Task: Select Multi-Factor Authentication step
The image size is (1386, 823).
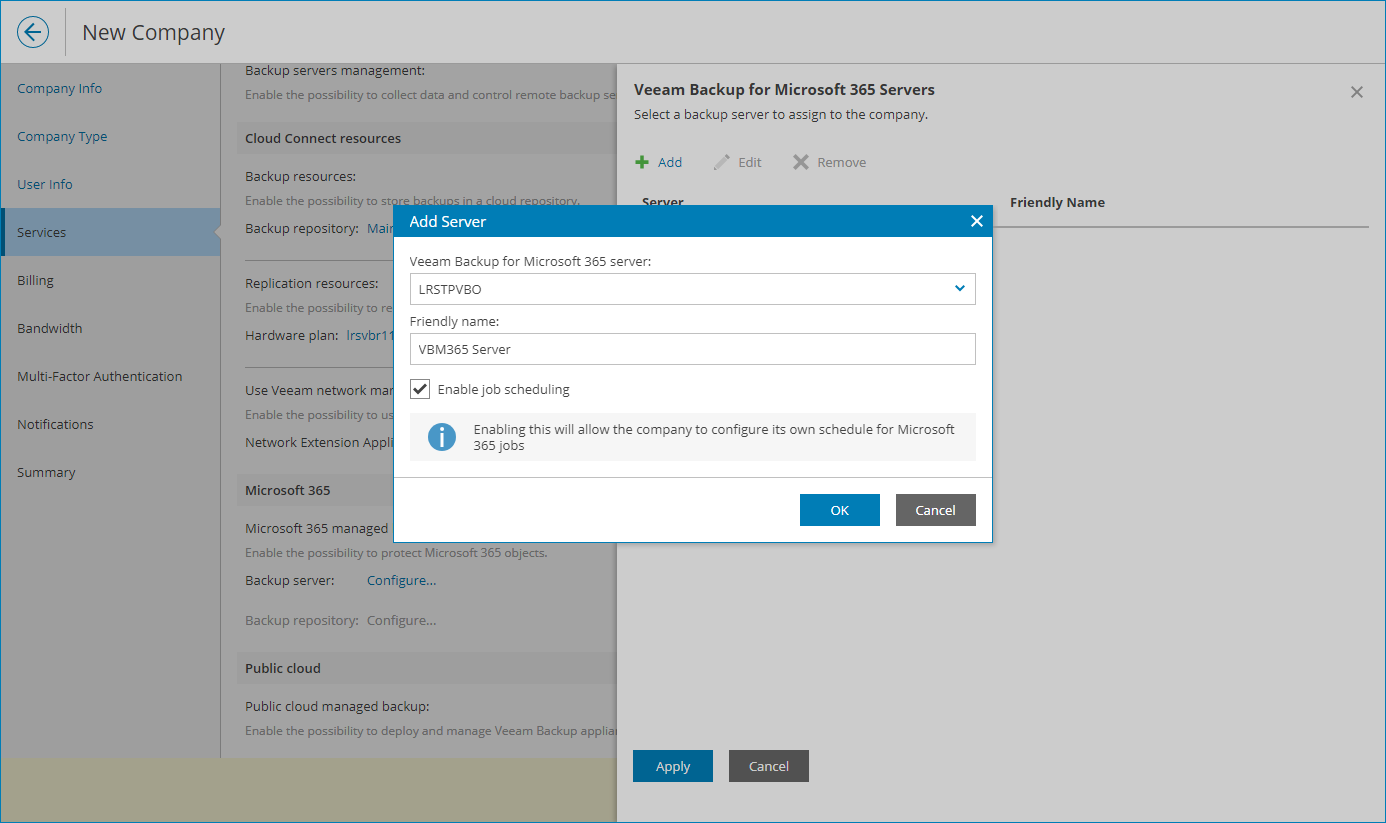Action: [x=100, y=376]
